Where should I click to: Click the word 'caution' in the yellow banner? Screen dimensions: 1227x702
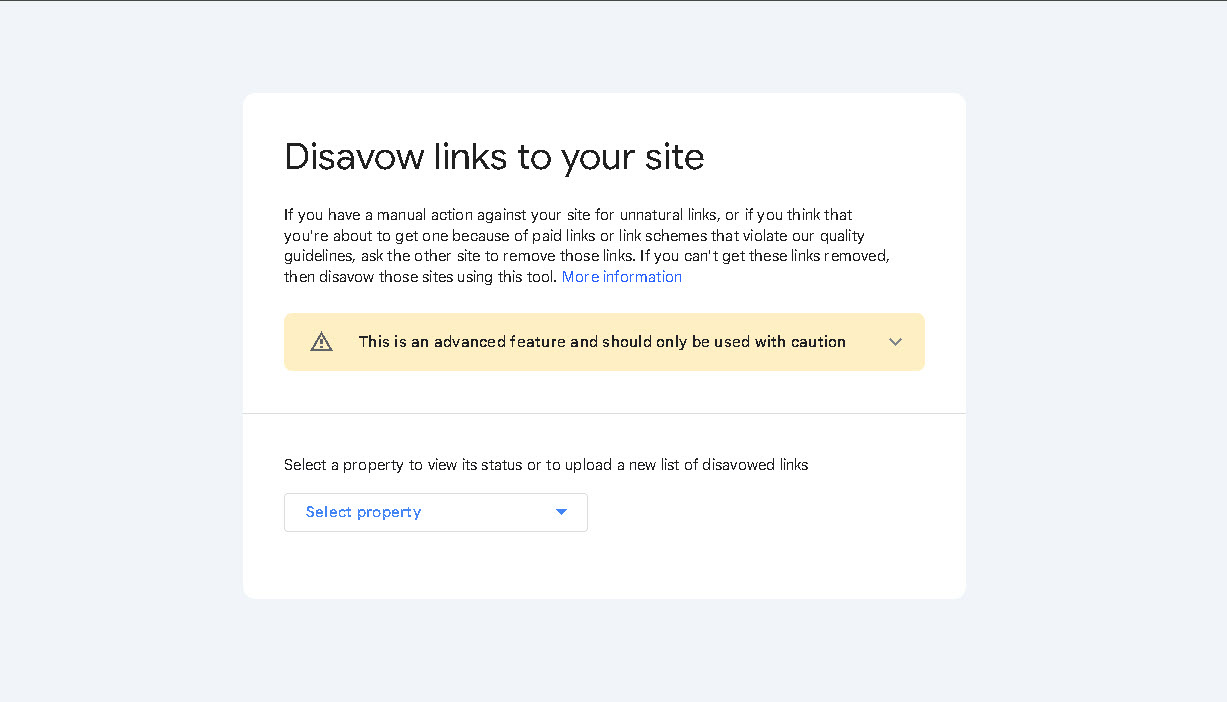818,342
